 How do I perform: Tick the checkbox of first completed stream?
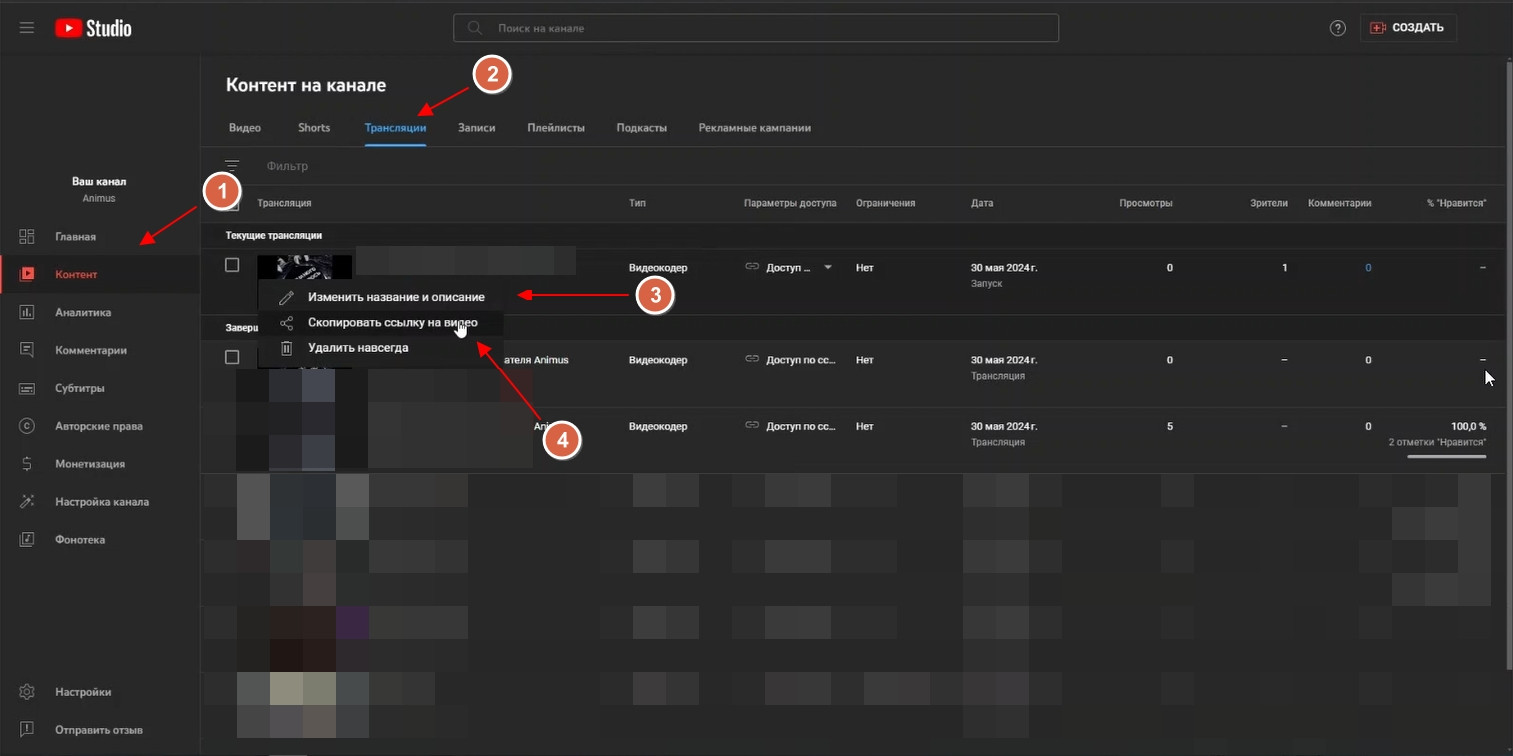pos(232,357)
